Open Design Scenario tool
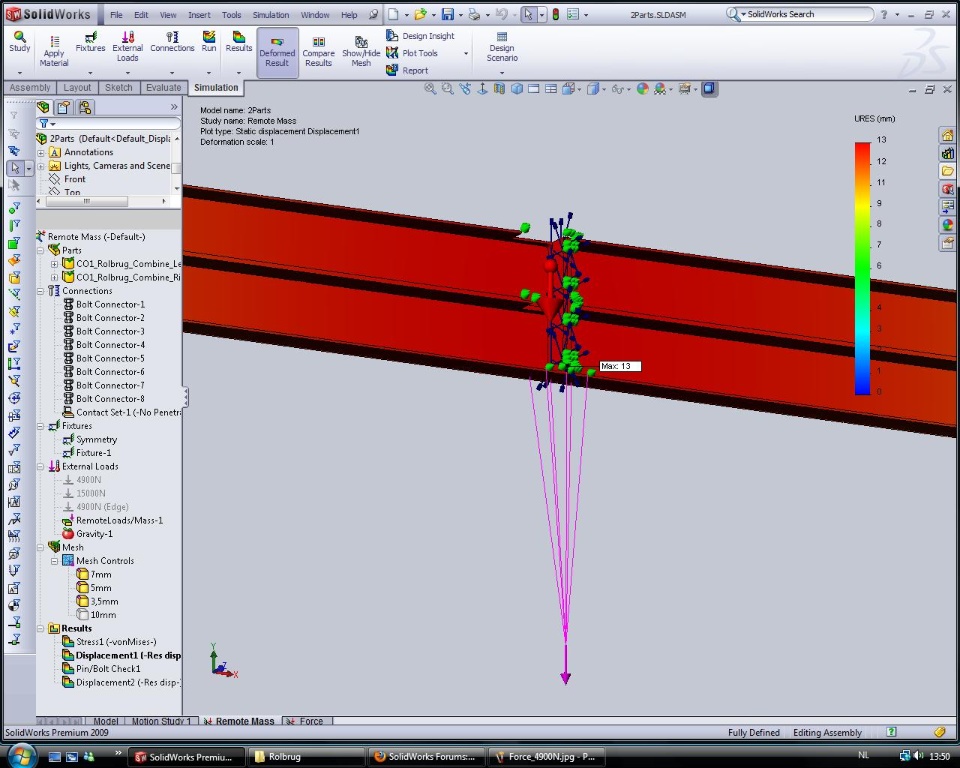This screenshot has height=768, width=960. 502,46
